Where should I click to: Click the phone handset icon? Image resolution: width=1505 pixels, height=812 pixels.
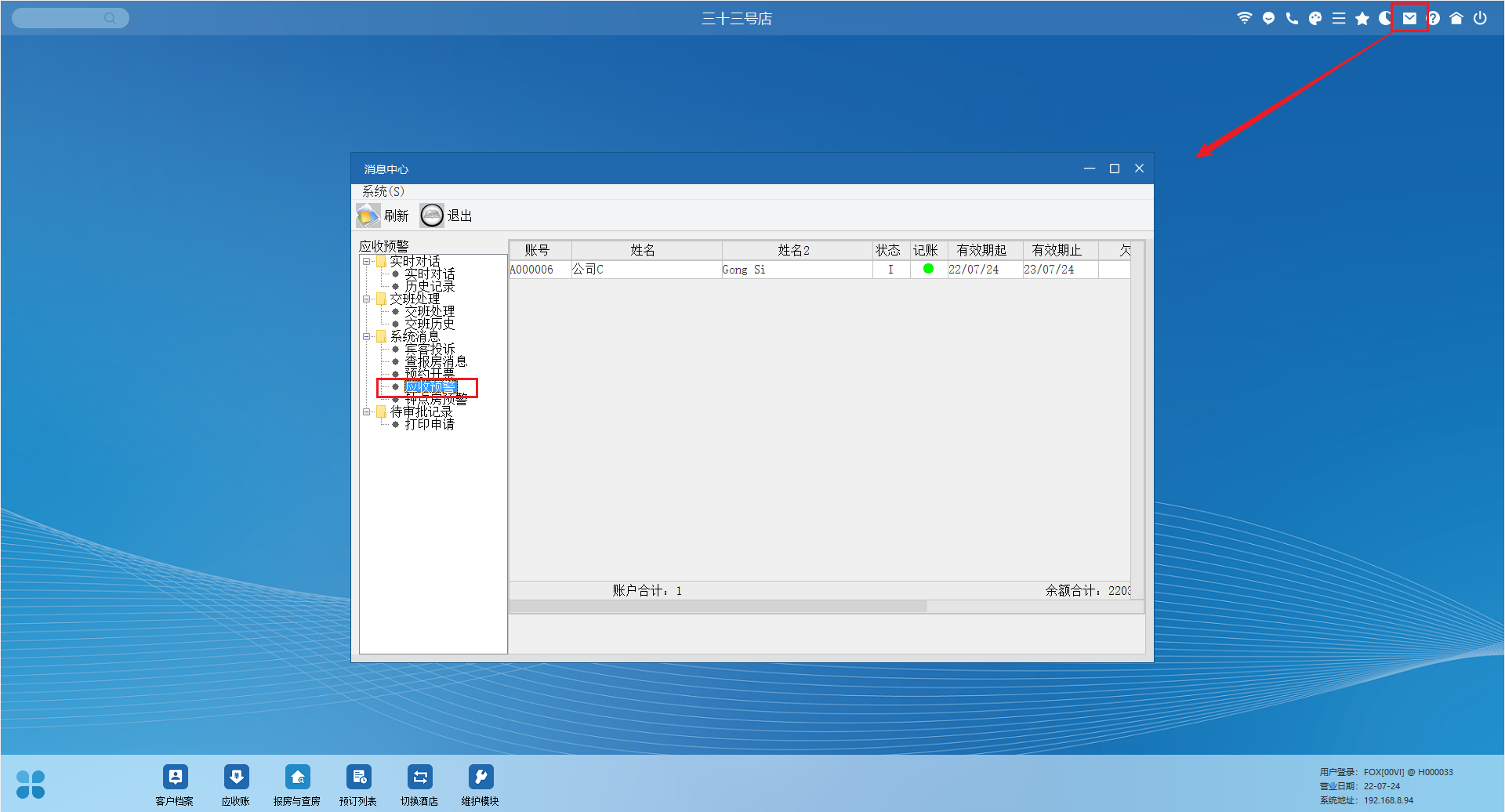[x=1292, y=18]
